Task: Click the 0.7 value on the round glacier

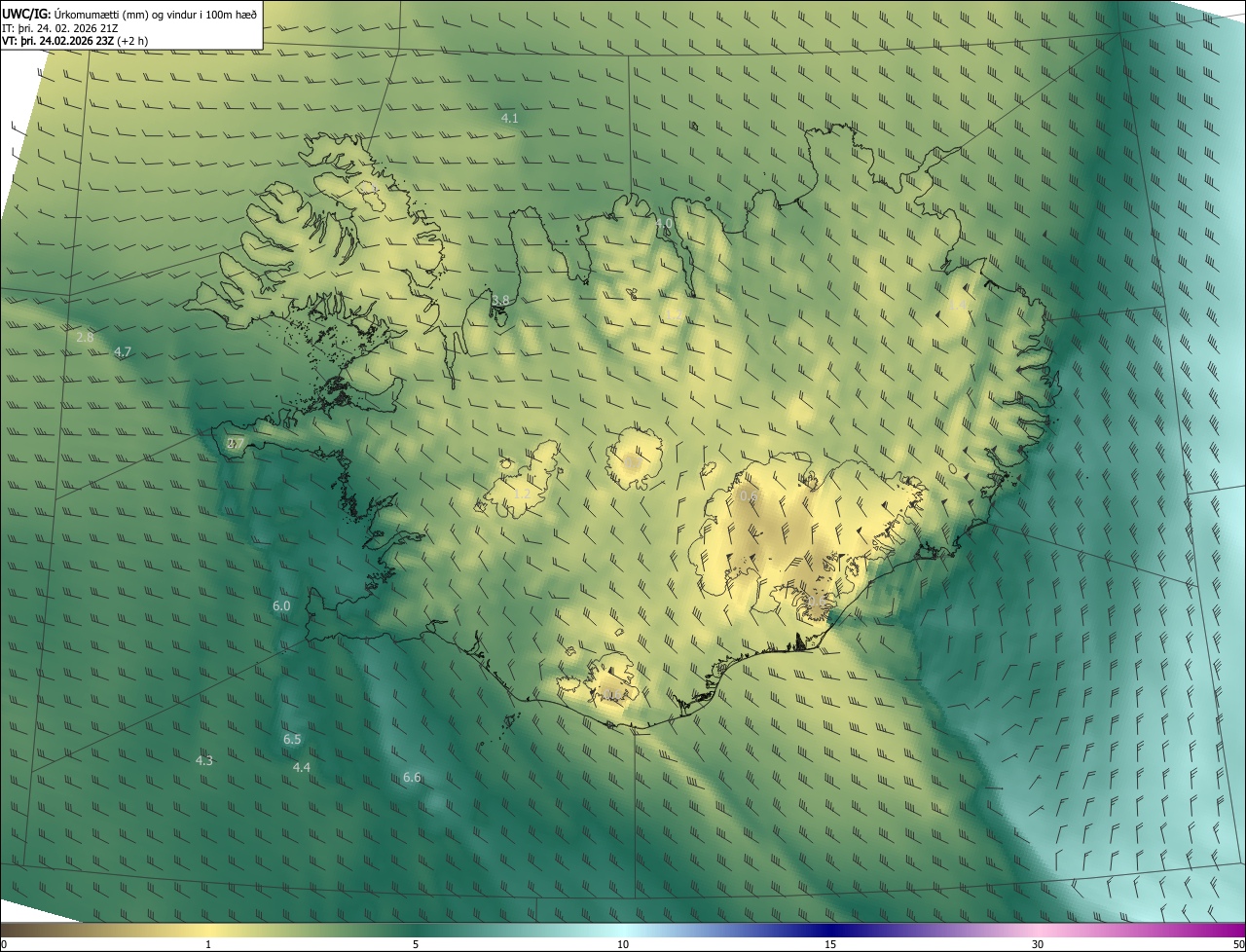Action: click(633, 461)
